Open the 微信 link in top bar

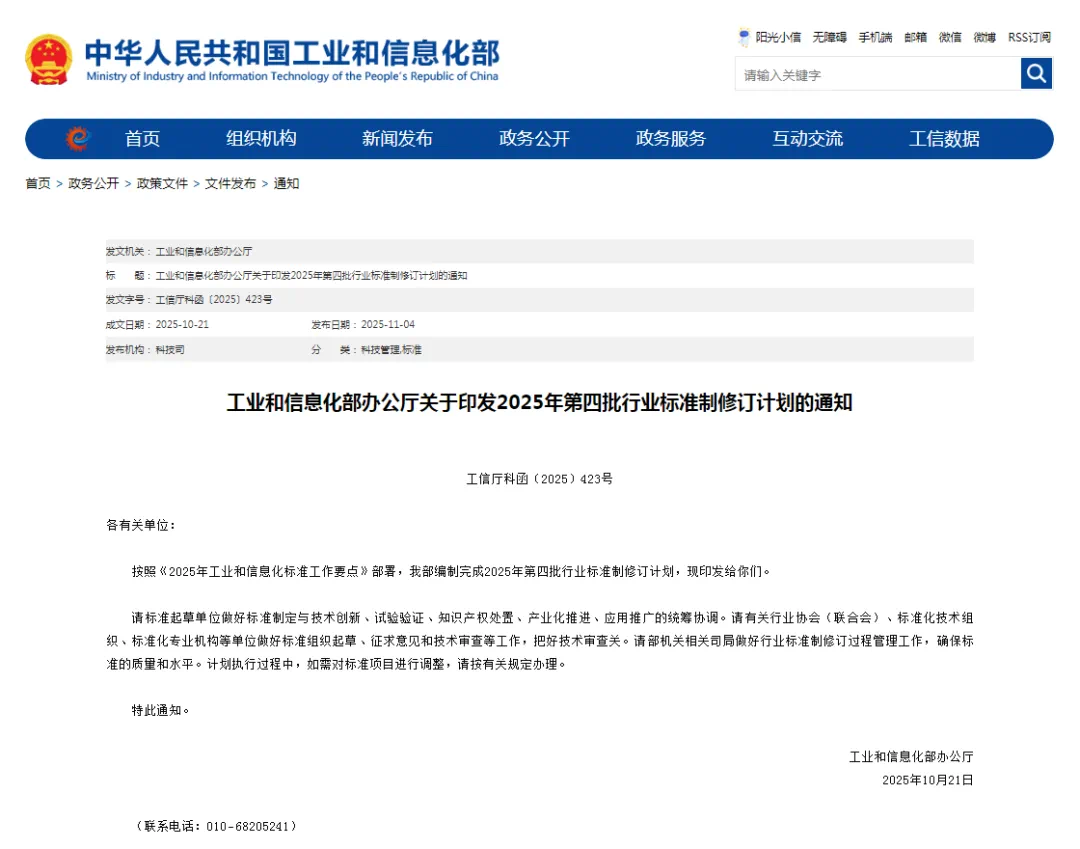(x=950, y=37)
